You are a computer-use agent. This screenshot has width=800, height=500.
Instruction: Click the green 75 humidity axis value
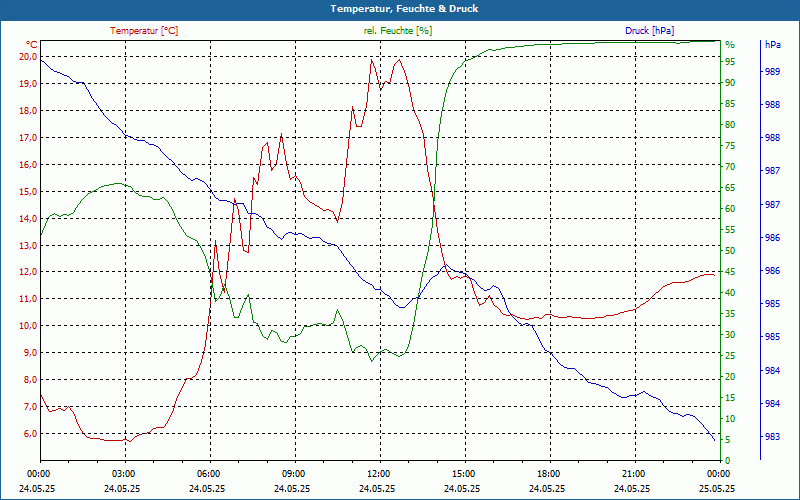730,146
